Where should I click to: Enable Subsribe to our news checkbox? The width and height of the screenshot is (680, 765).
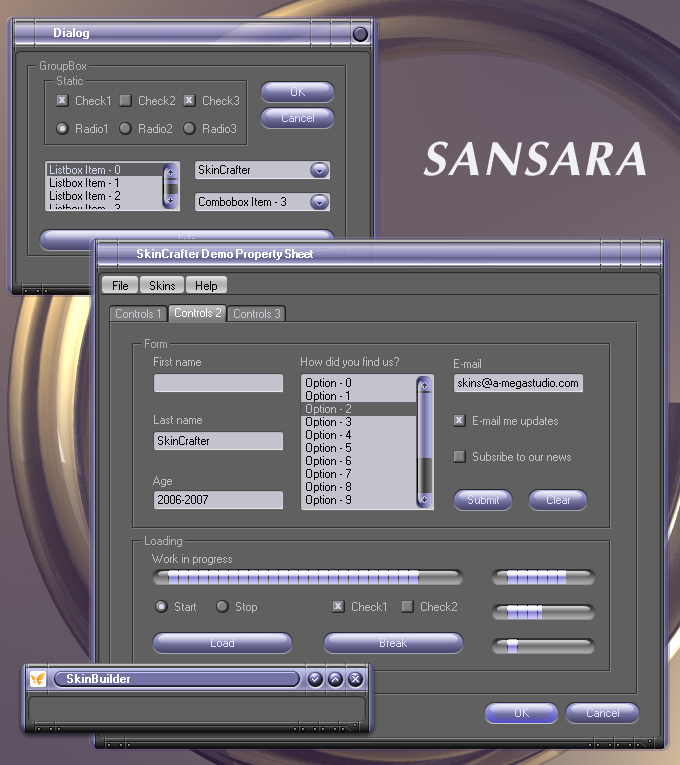(x=459, y=457)
